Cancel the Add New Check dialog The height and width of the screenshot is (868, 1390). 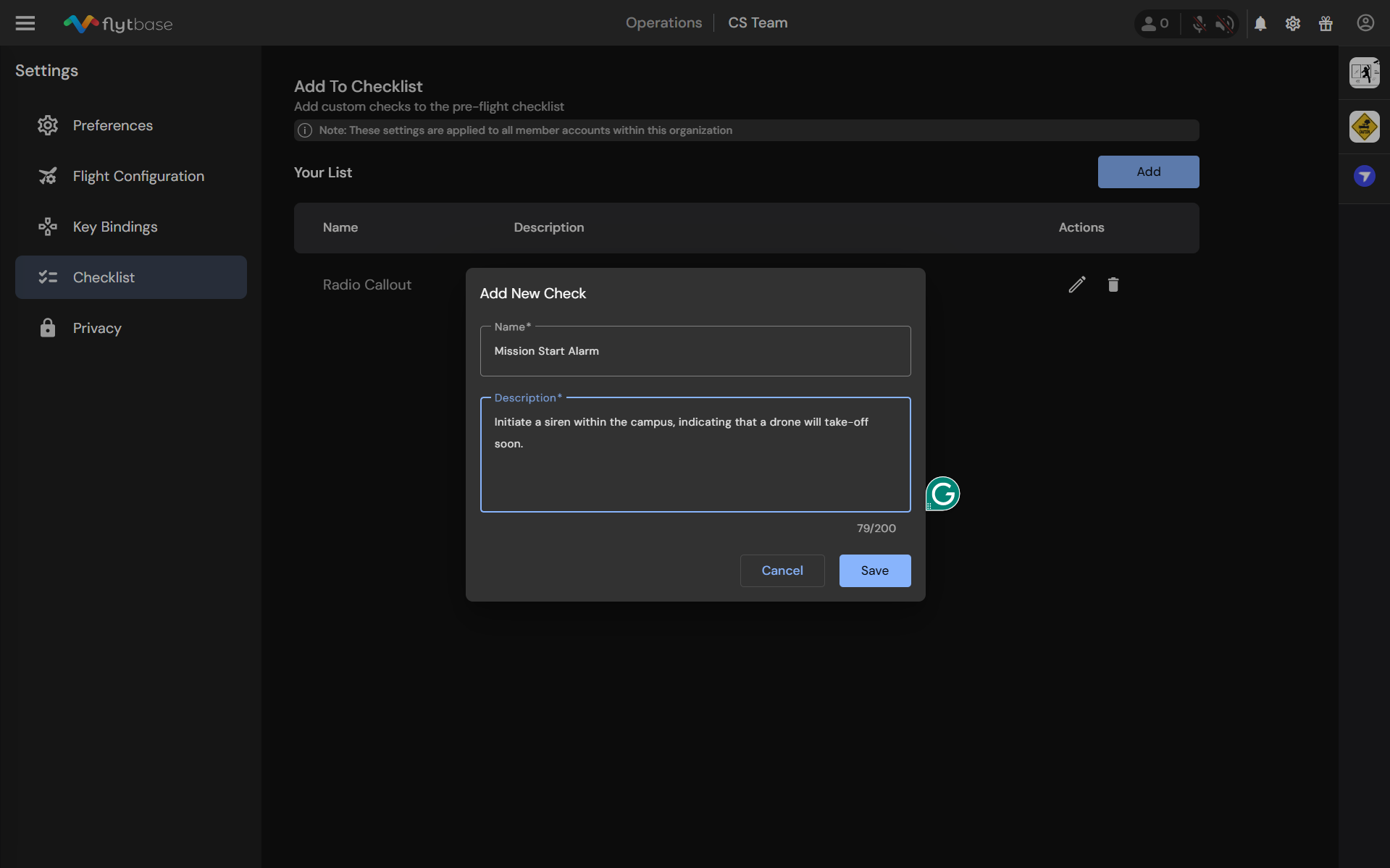pos(782,570)
